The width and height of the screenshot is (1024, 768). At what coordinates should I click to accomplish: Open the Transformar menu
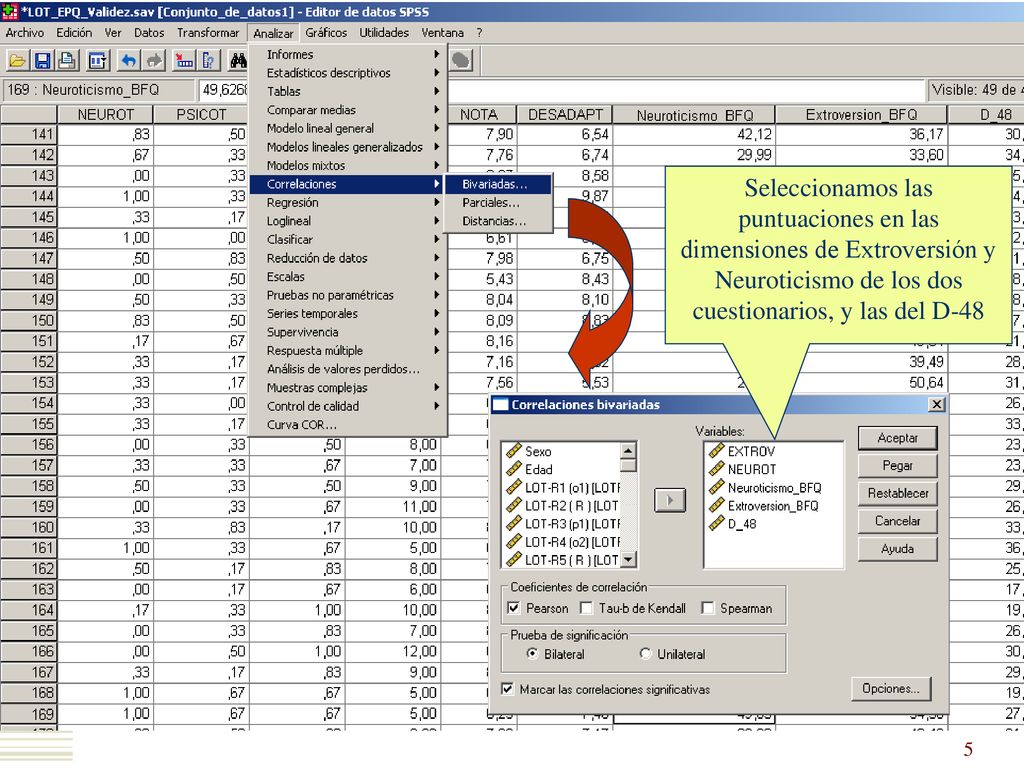coord(208,33)
